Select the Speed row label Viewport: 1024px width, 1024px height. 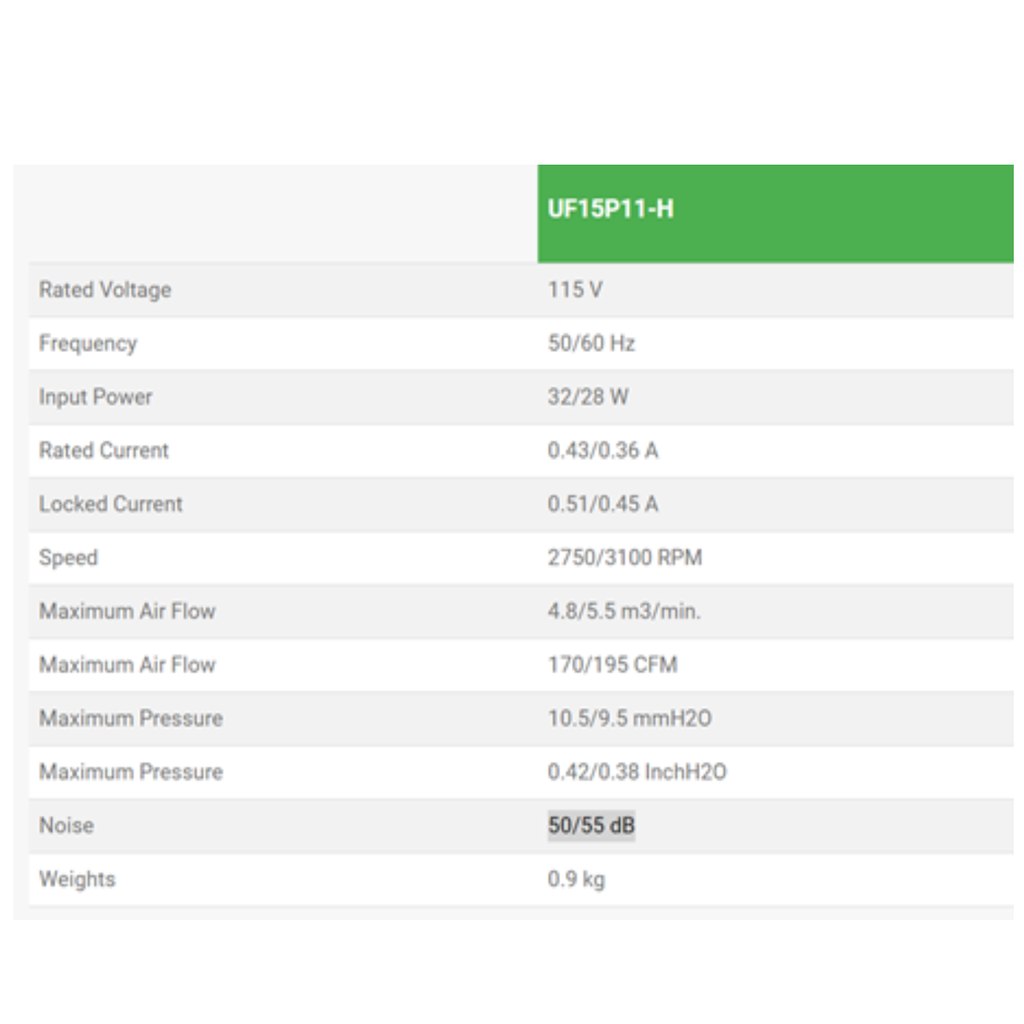(x=68, y=558)
